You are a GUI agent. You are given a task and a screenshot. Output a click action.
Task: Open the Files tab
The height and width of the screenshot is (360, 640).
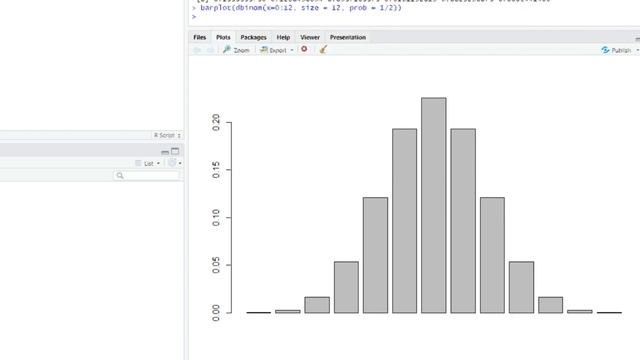[200, 37]
